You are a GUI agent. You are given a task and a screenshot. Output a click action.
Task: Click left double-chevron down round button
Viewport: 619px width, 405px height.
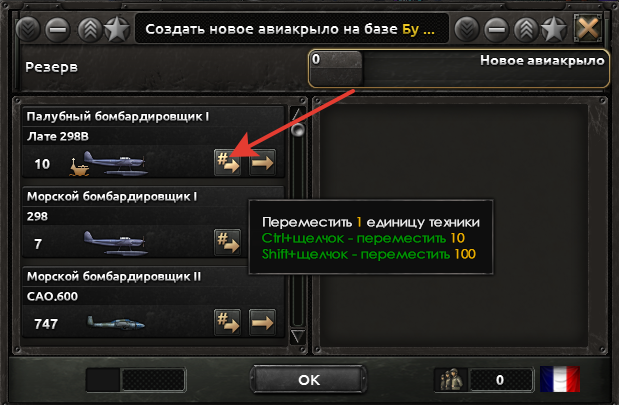point(28,29)
